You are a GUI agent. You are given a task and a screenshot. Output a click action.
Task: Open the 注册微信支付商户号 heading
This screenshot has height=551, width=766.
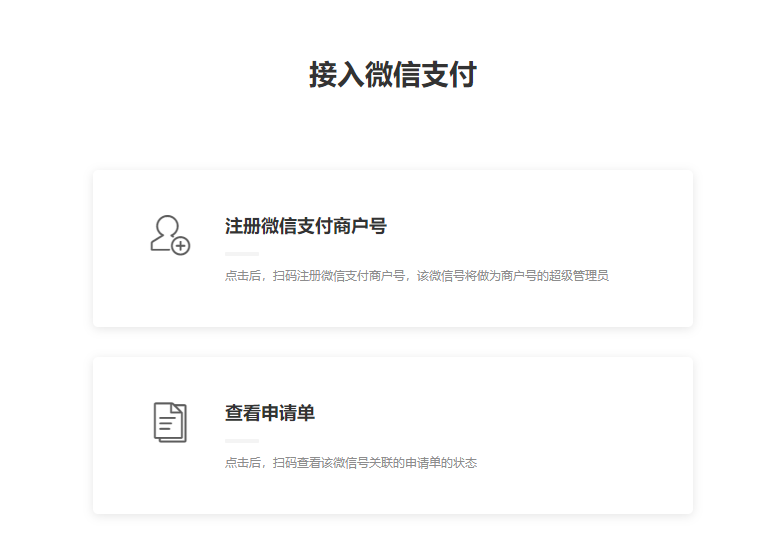click(x=306, y=226)
